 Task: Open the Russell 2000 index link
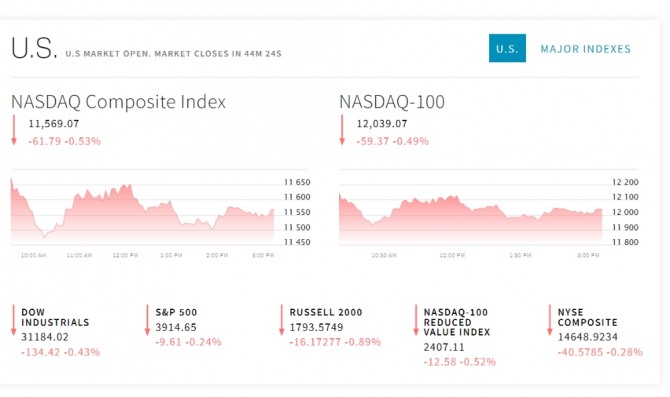click(326, 312)
